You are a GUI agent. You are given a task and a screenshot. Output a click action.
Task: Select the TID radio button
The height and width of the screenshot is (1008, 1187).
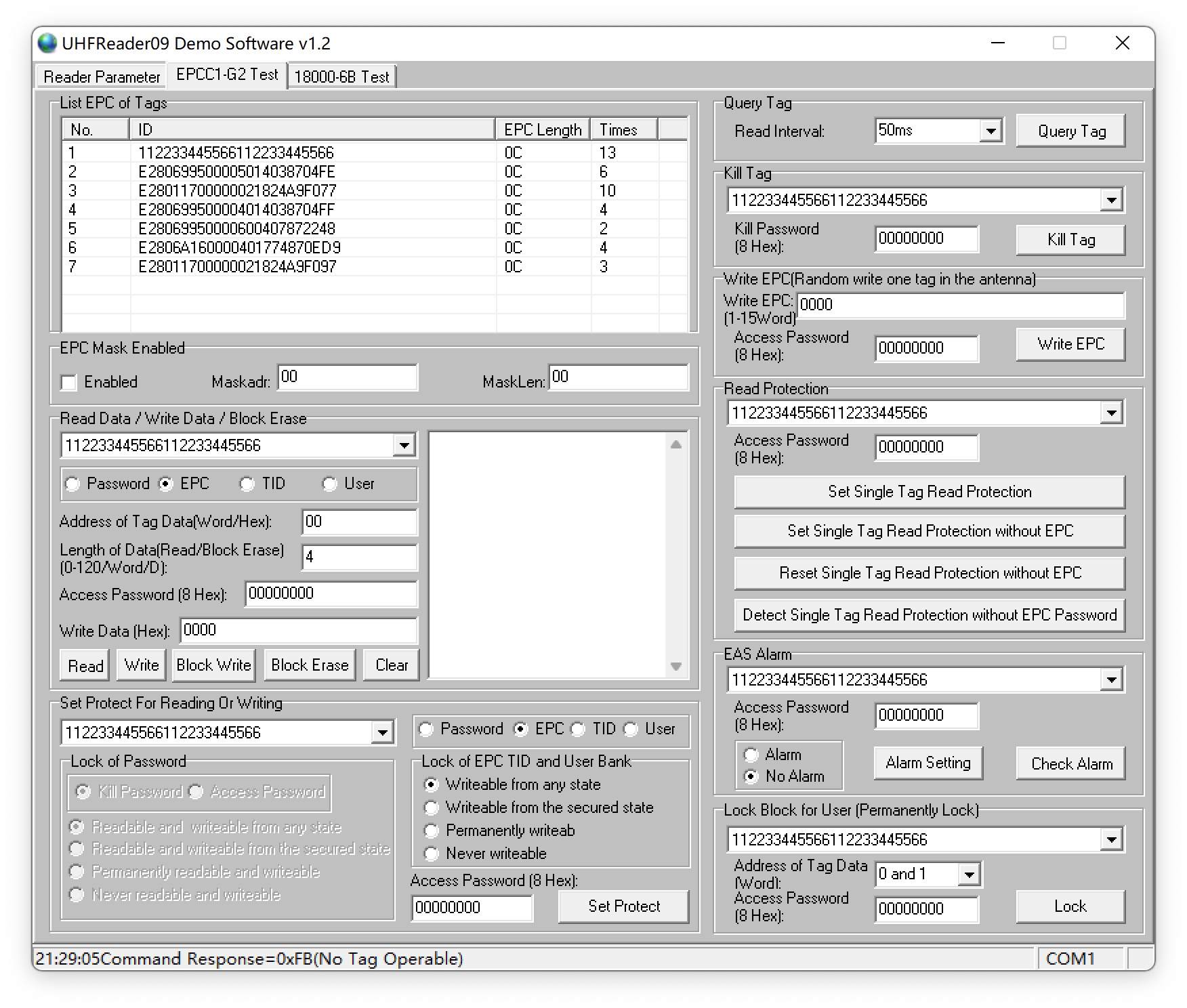[248, 484]
